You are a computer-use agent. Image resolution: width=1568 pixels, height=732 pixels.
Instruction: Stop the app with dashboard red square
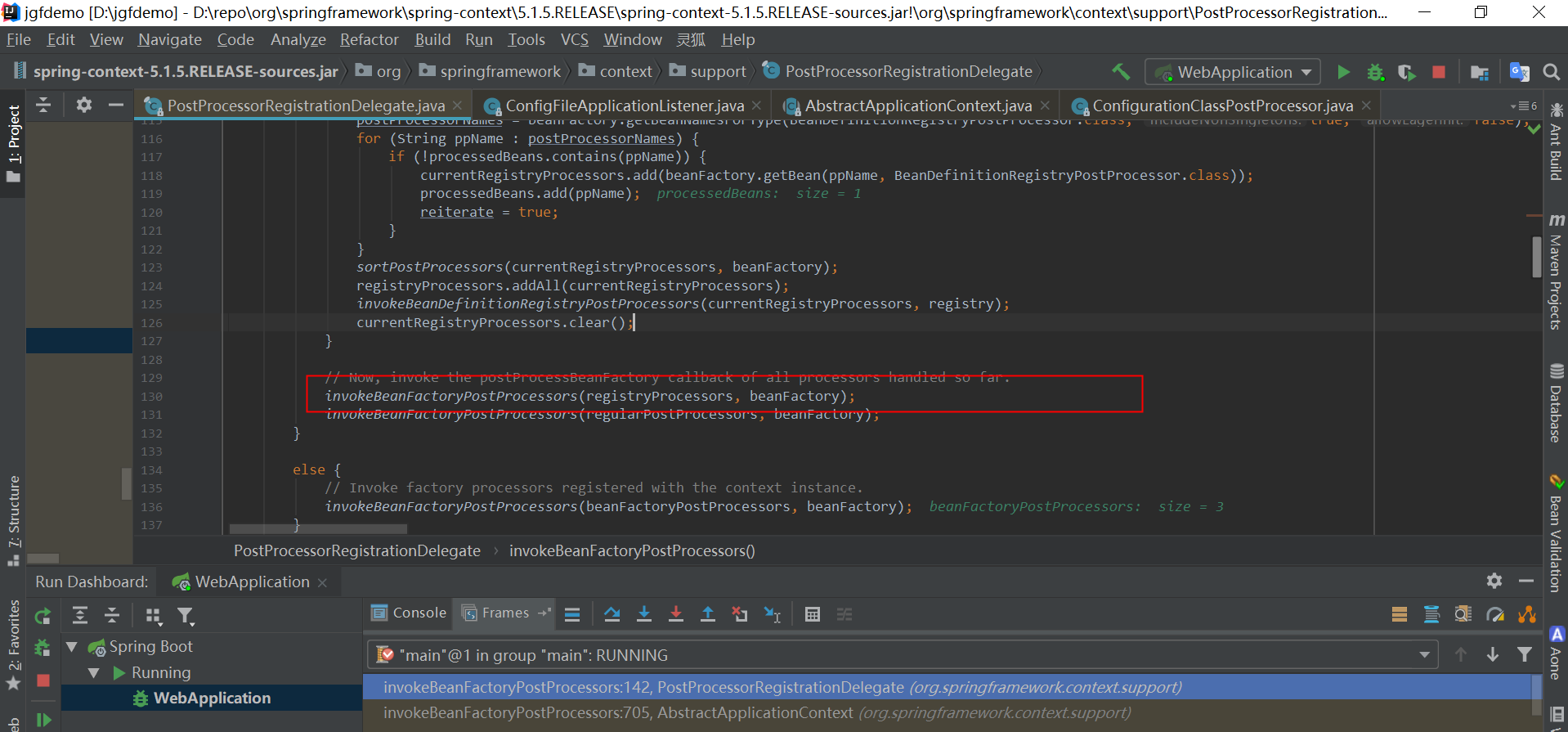[43, 680]
